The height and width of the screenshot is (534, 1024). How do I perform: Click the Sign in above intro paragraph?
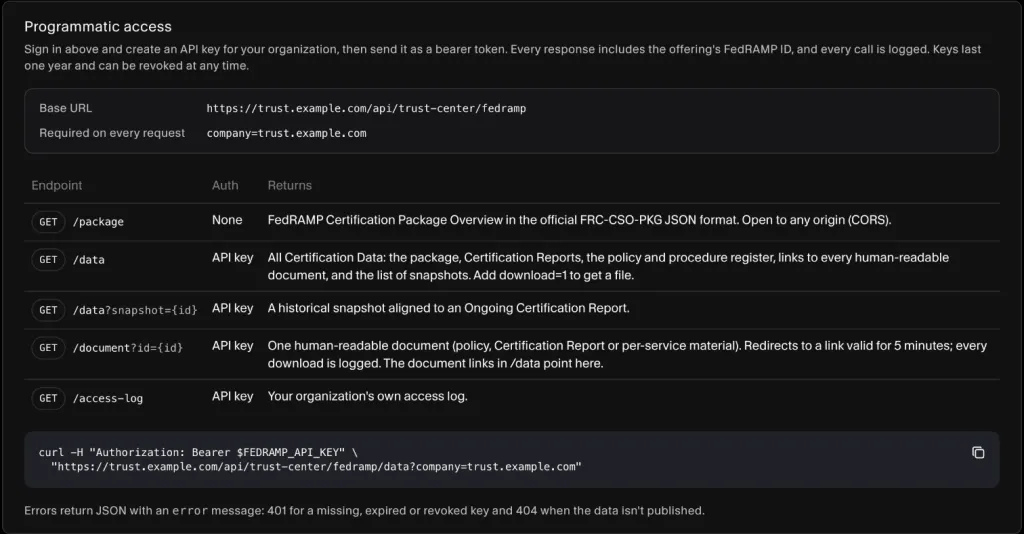503,57
